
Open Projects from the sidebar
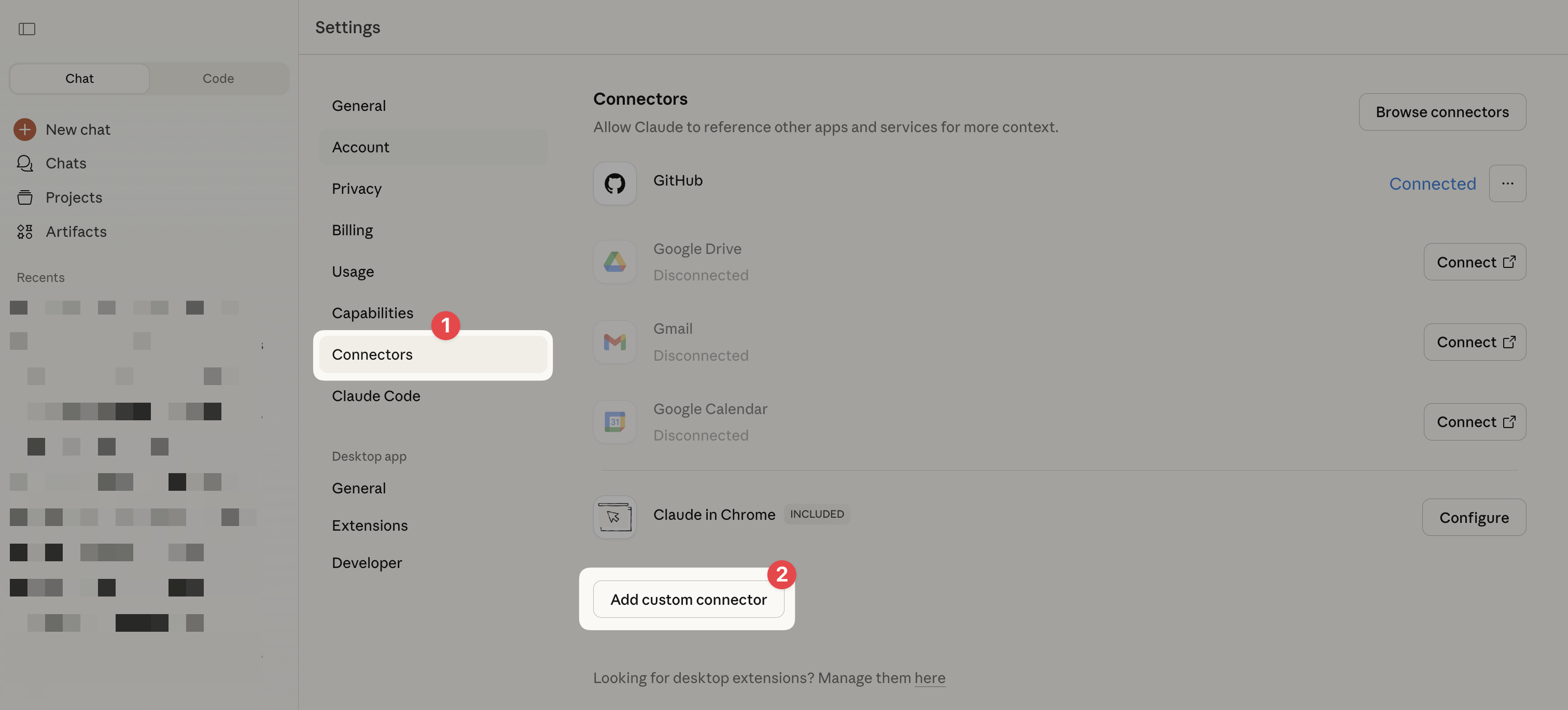[73, 197]
